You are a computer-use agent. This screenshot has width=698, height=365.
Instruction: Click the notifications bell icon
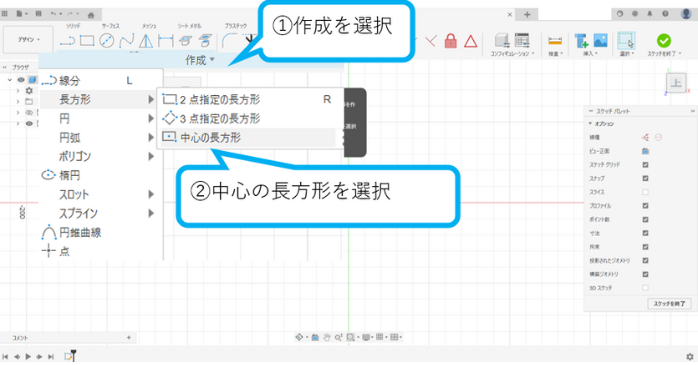click(649, 14)
